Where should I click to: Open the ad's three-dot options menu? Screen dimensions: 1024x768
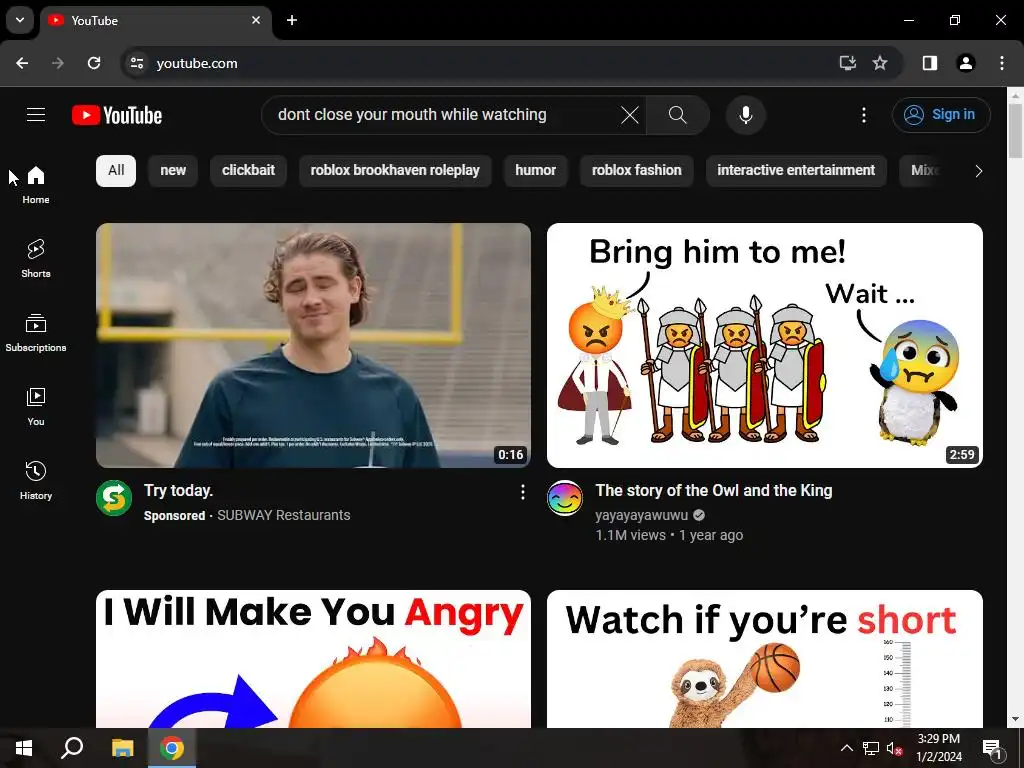[522, 492]
